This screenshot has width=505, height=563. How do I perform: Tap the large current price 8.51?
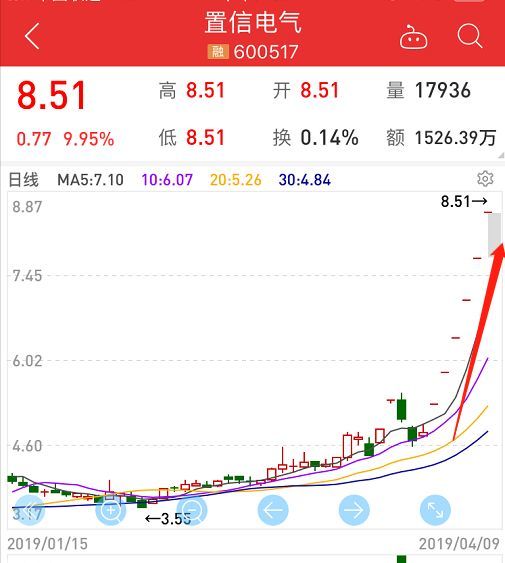pos(51,96)
